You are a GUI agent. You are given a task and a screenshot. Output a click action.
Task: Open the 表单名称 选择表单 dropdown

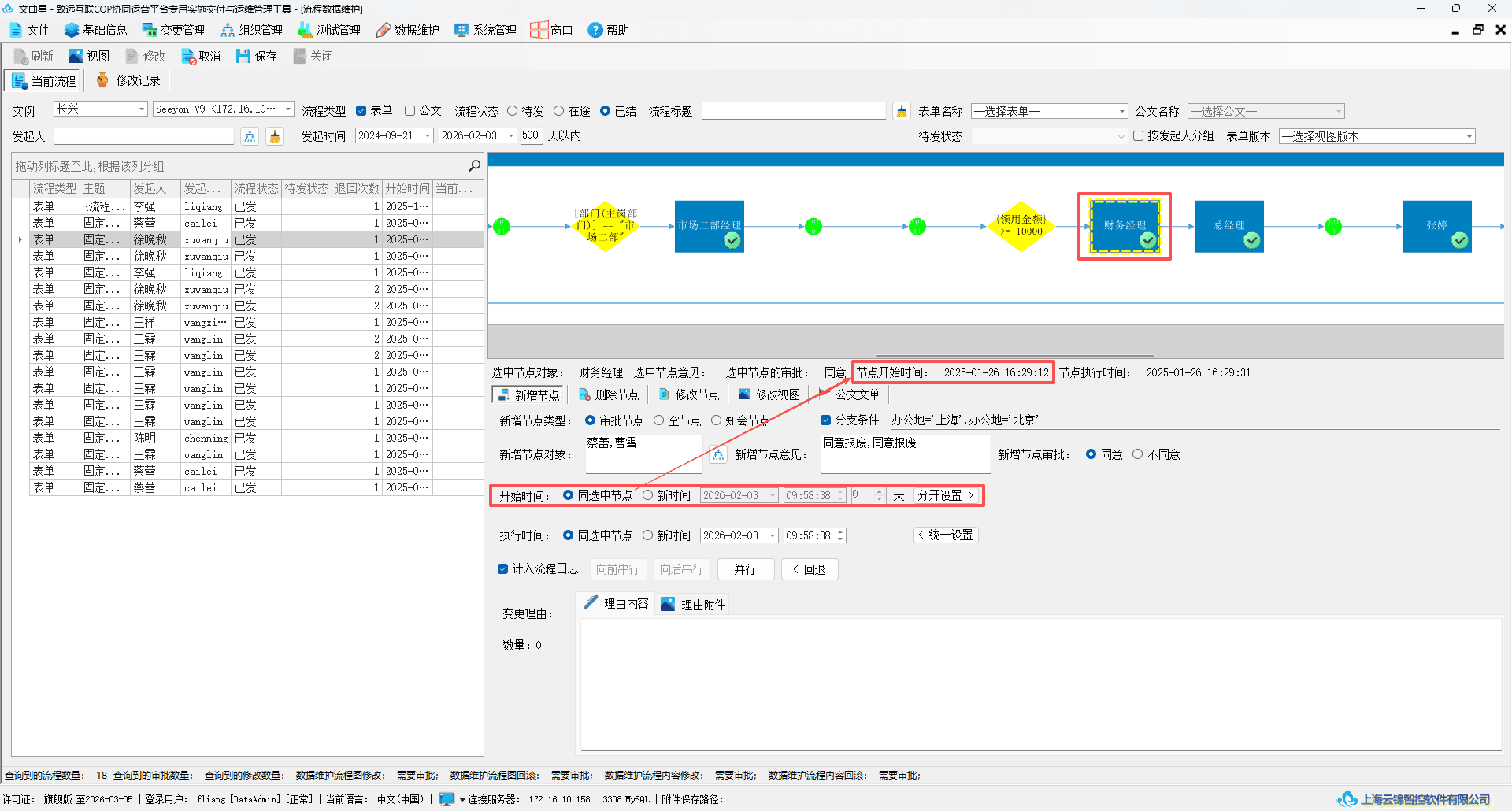click(x=1049, y=111)
